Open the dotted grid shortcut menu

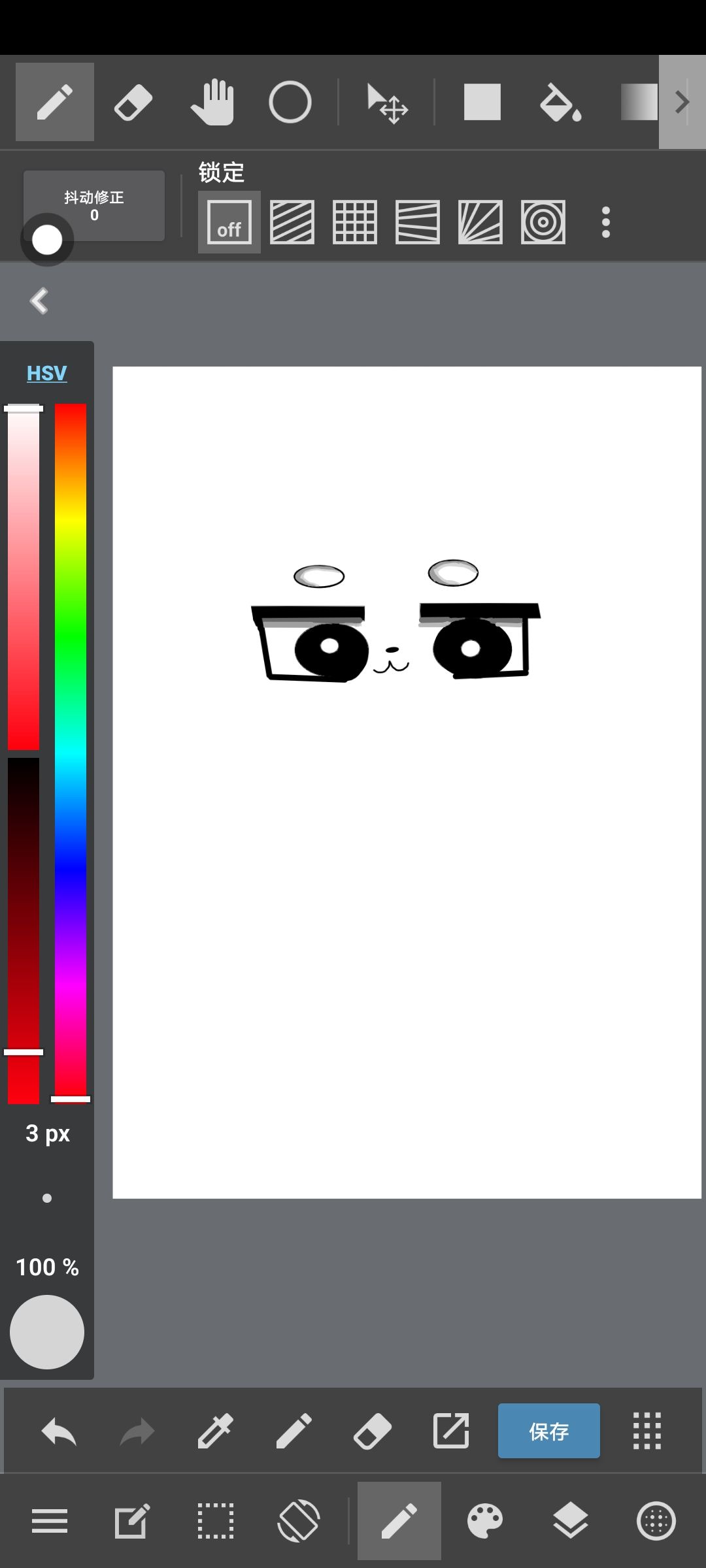[x=647, y=1431]
